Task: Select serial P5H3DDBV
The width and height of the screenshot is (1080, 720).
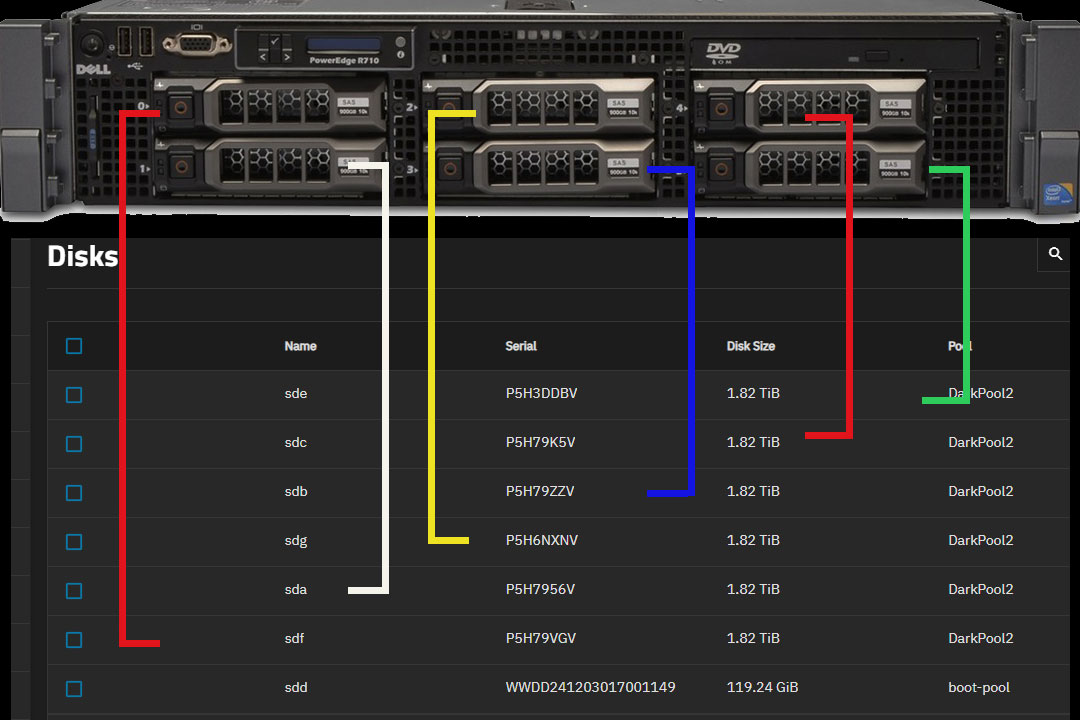Action: 541,393
